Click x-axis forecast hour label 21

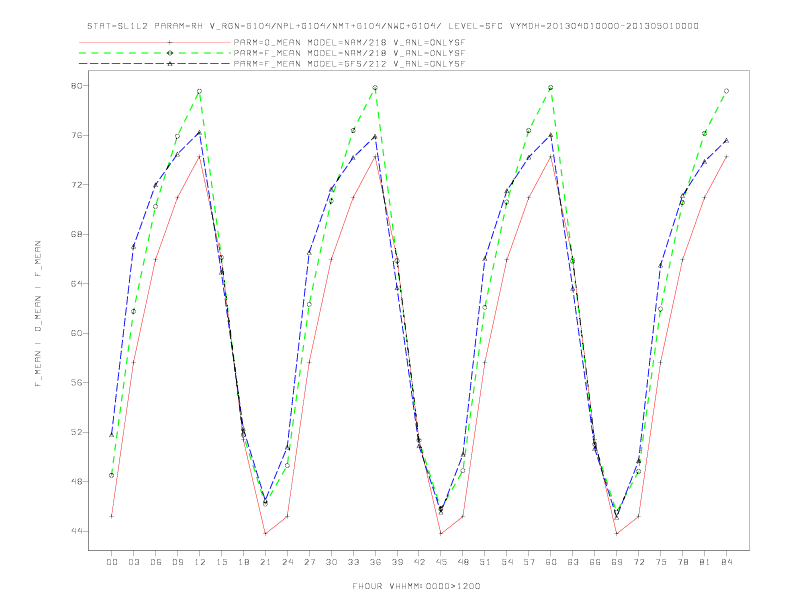[265, 562]
